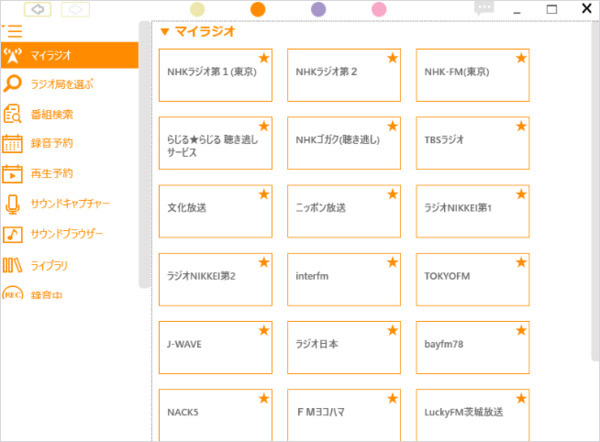Click the sidebar vertical scrollbar
Image resolution: width=600 pixels, height=442 pixels.
[x=144, y=155]
